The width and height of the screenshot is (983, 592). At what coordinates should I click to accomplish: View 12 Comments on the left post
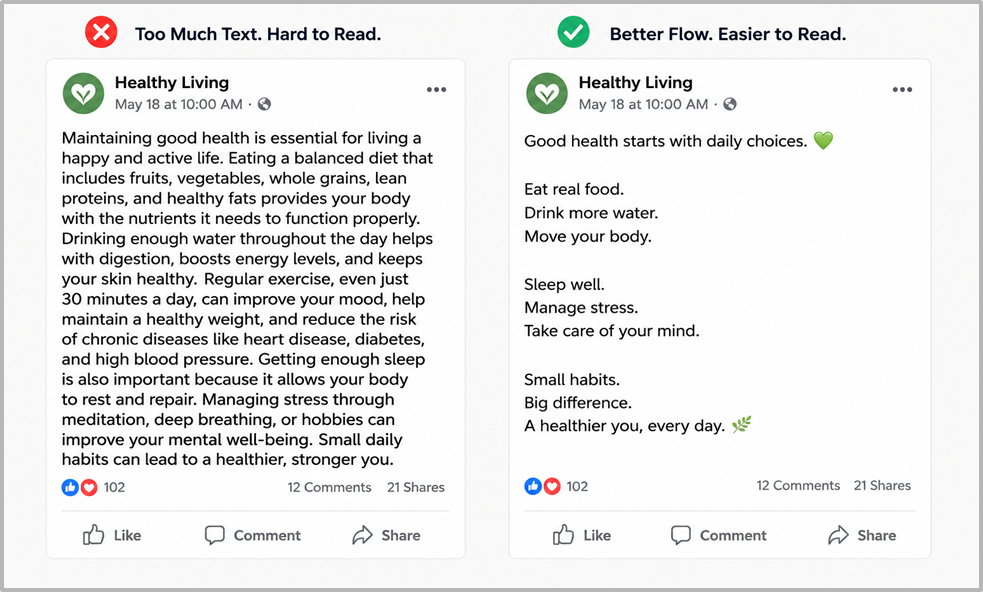point(329,487)
